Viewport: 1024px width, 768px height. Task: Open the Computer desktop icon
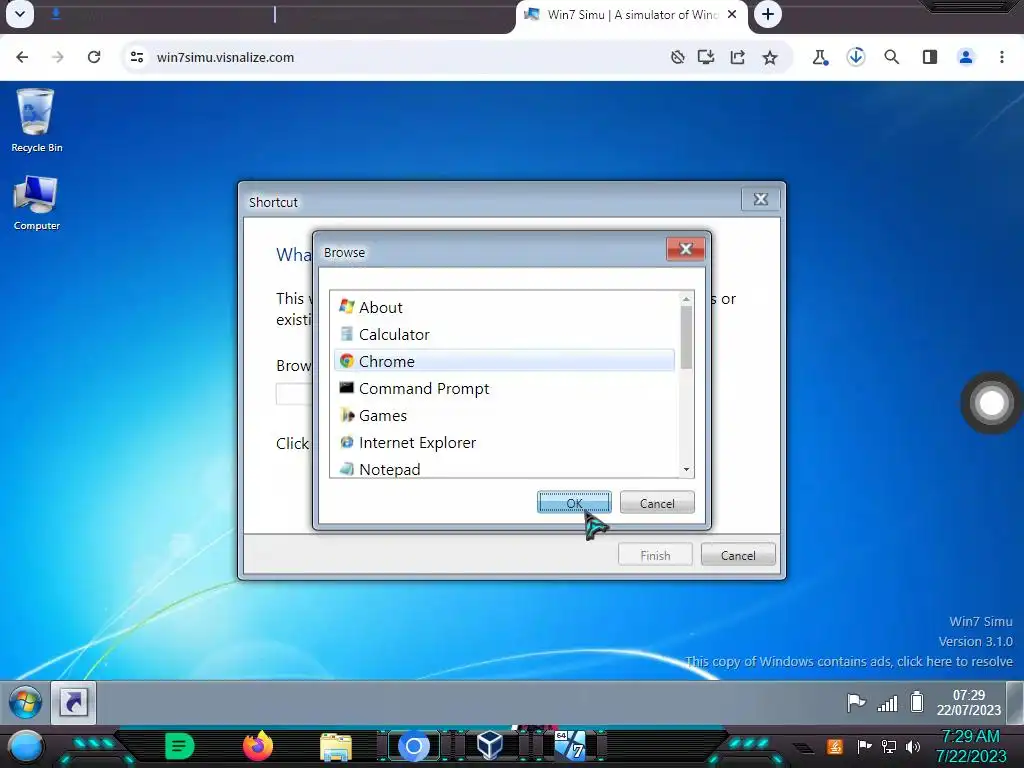pos(37,202)
